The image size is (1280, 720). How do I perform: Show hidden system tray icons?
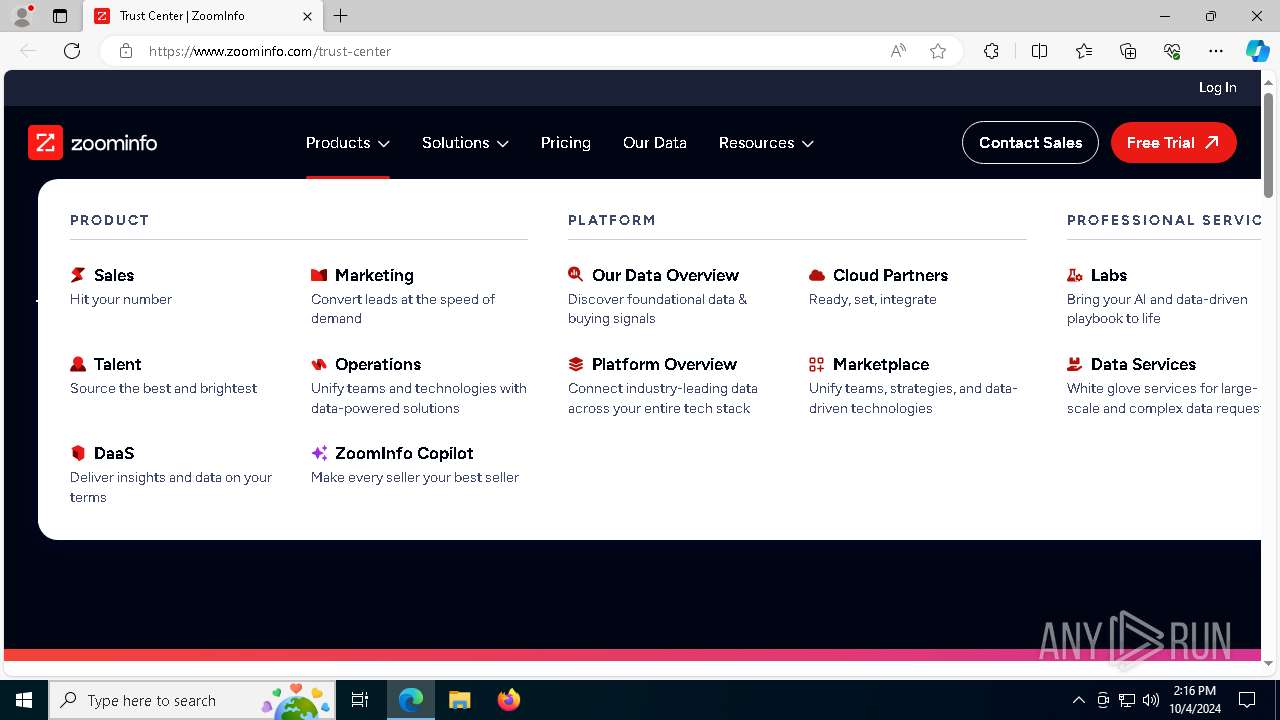[x=1078, y=700]
